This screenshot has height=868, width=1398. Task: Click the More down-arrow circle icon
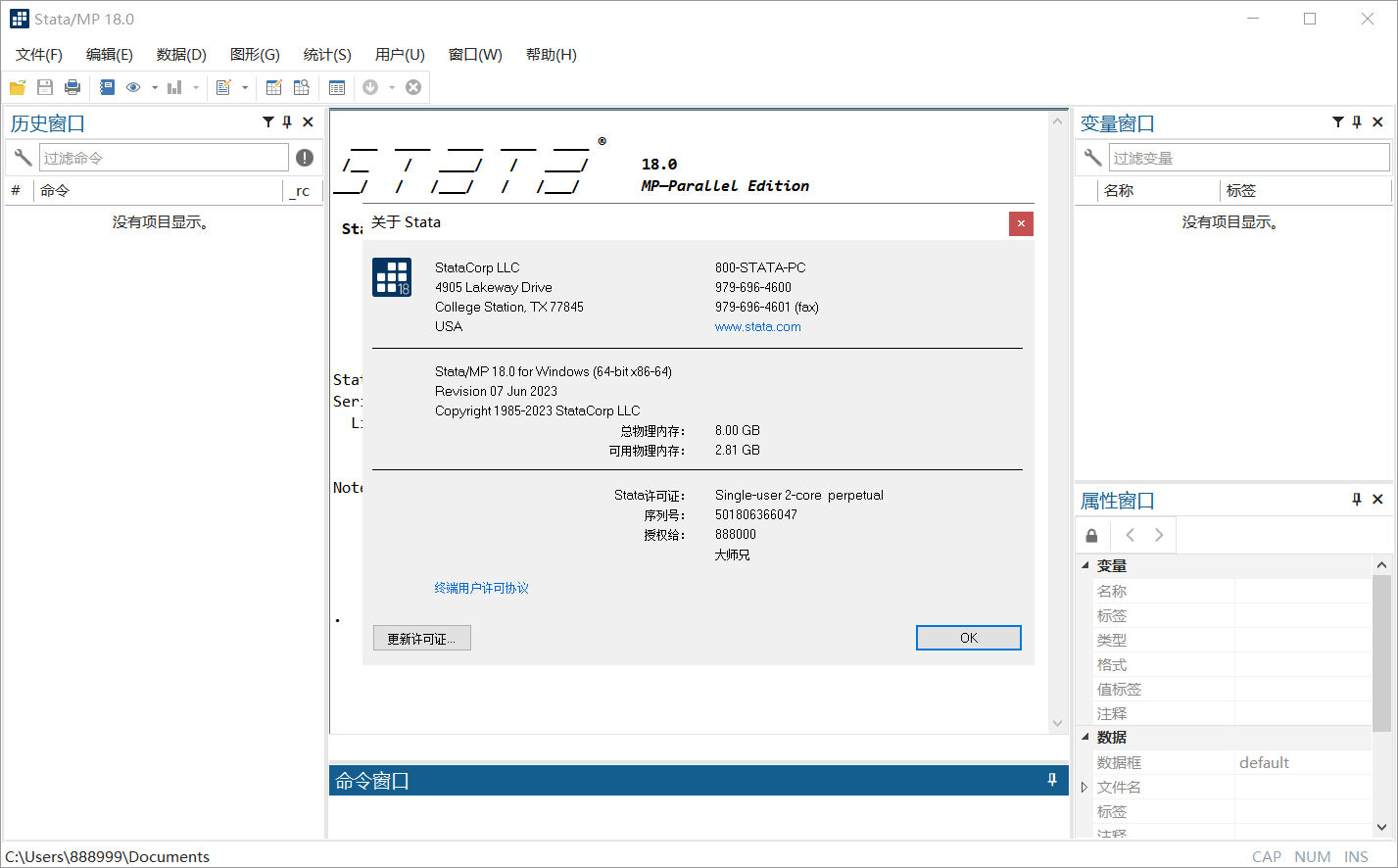(370, 87)
